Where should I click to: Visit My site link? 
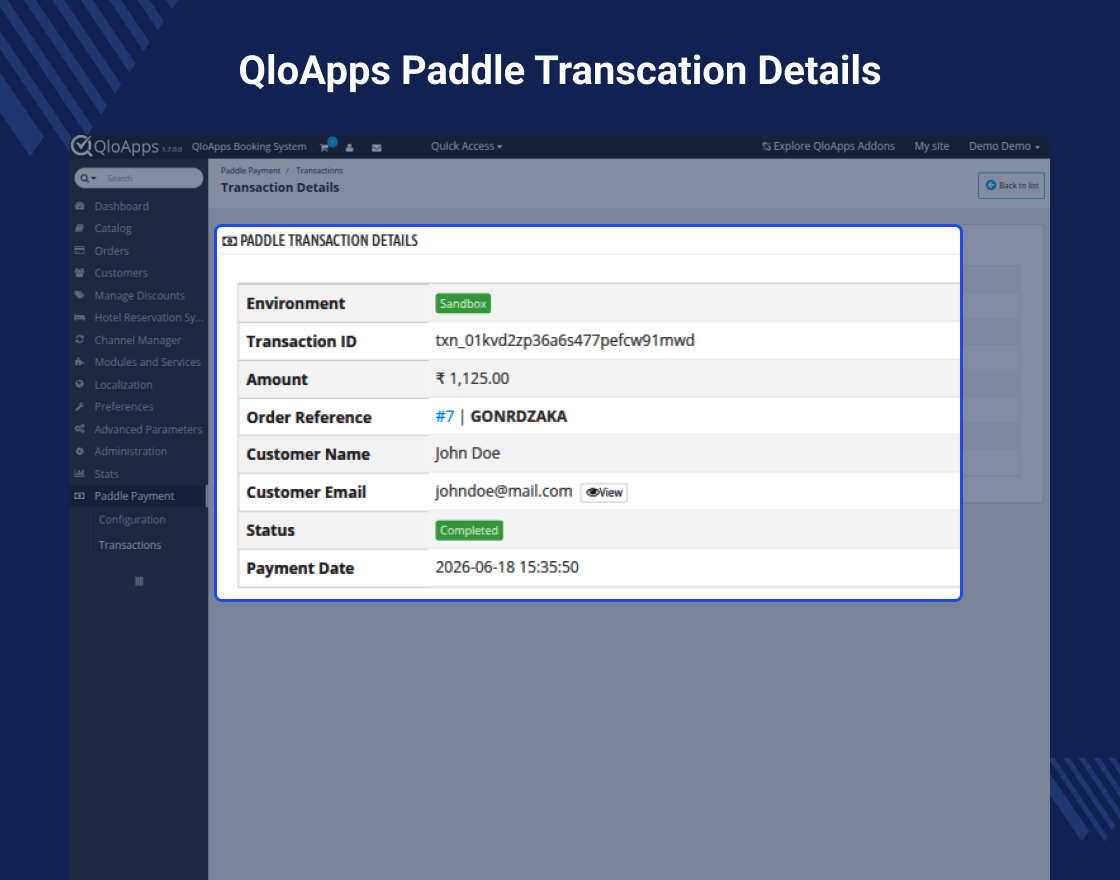pyautogui.click(x=931, y=146)
